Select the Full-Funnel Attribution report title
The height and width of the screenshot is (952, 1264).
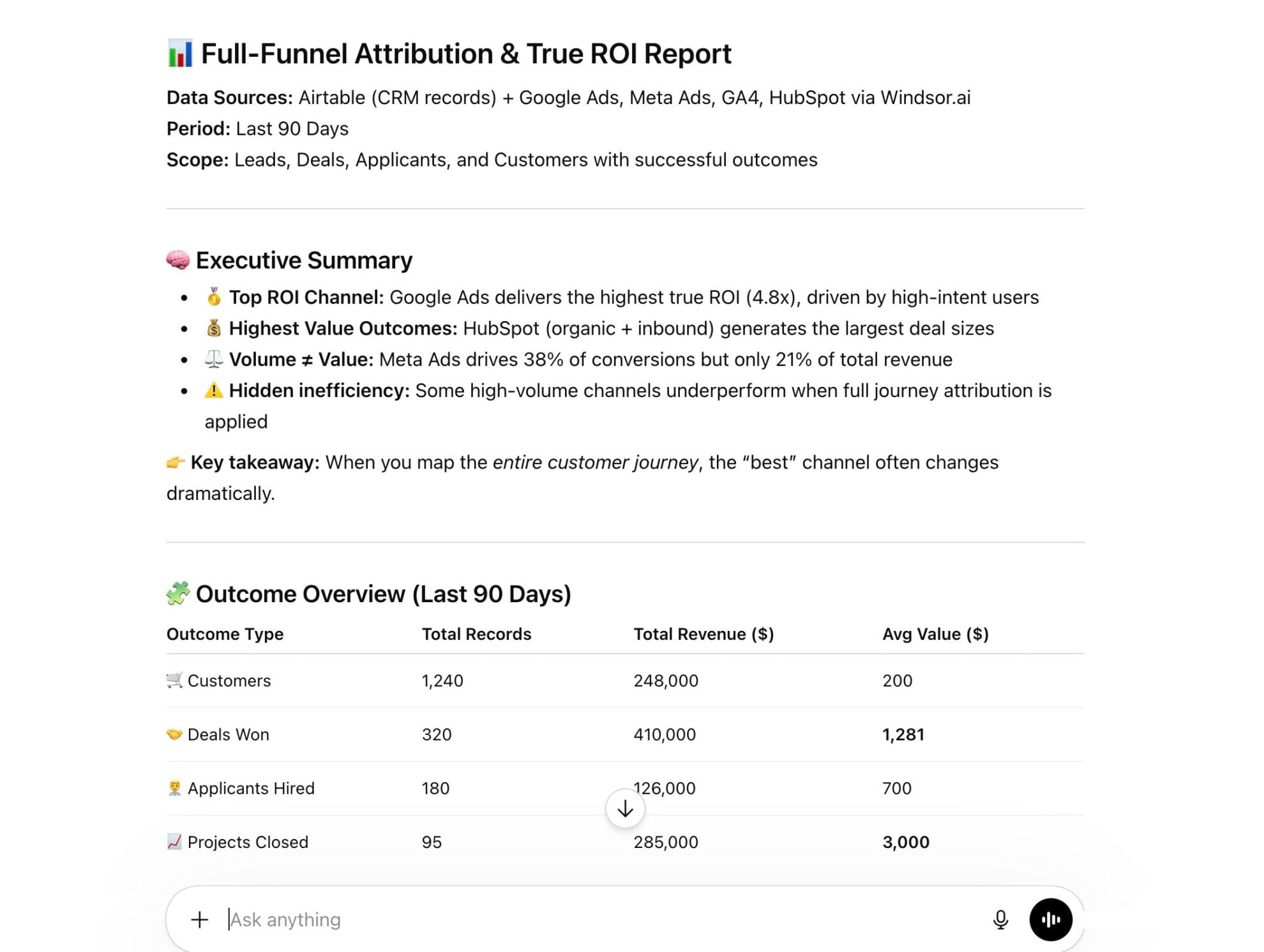click(x=466, y=54)
